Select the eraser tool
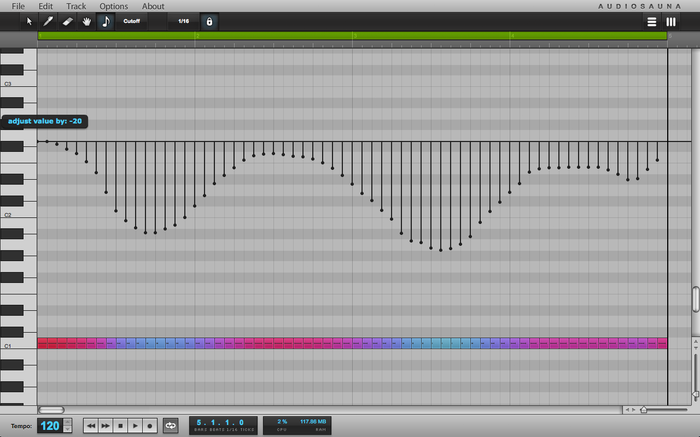 pos(67,21)
